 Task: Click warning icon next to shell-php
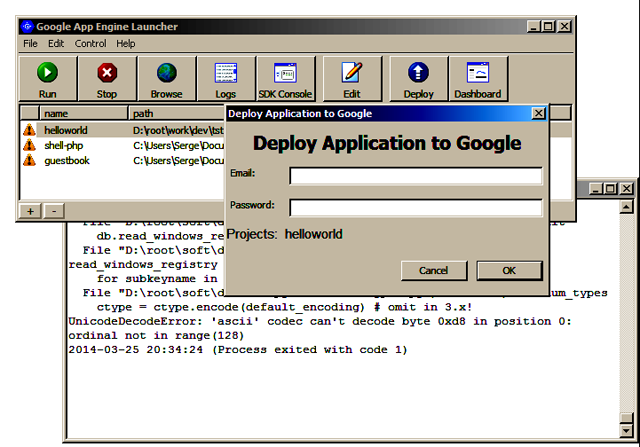[x=29, y=145]
